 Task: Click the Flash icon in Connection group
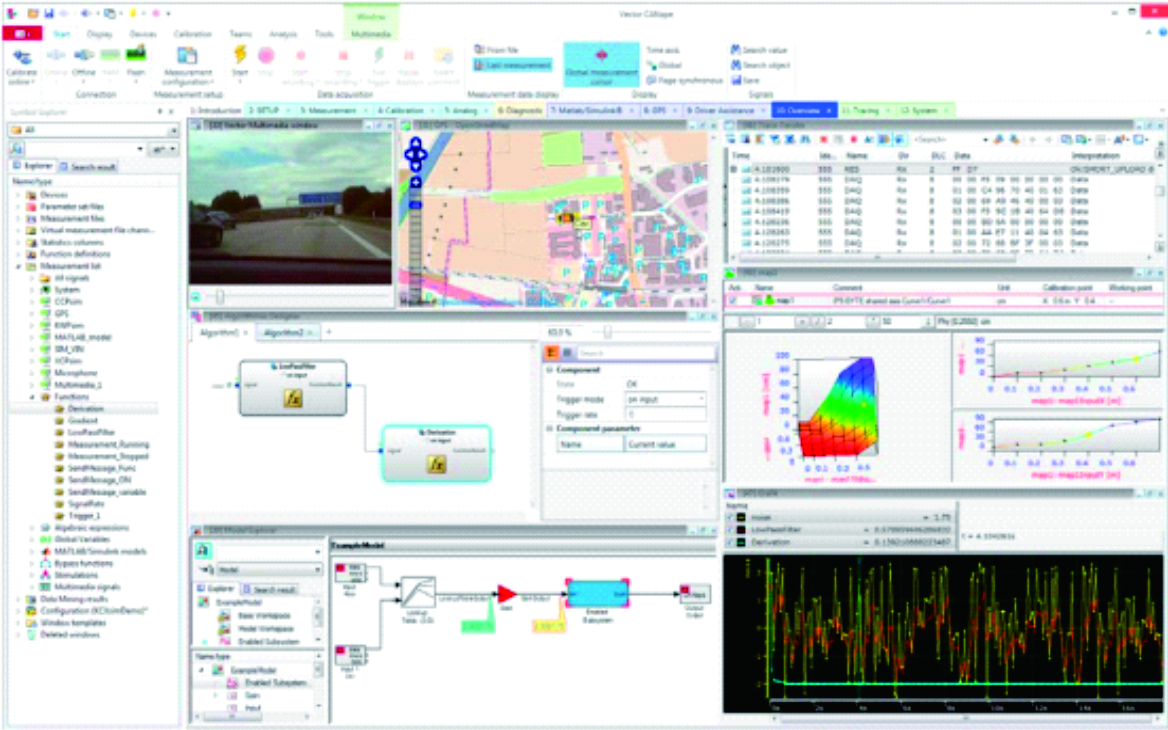point(136,55)
